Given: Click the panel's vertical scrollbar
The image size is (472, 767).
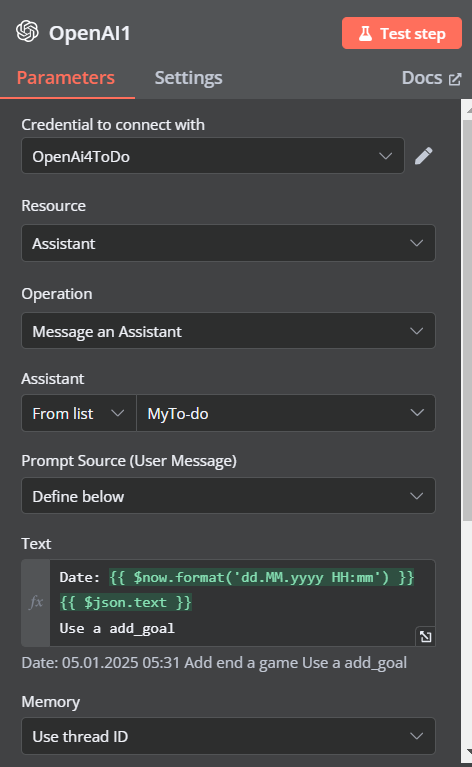Looking at the screenshot, I should (466, 318).
